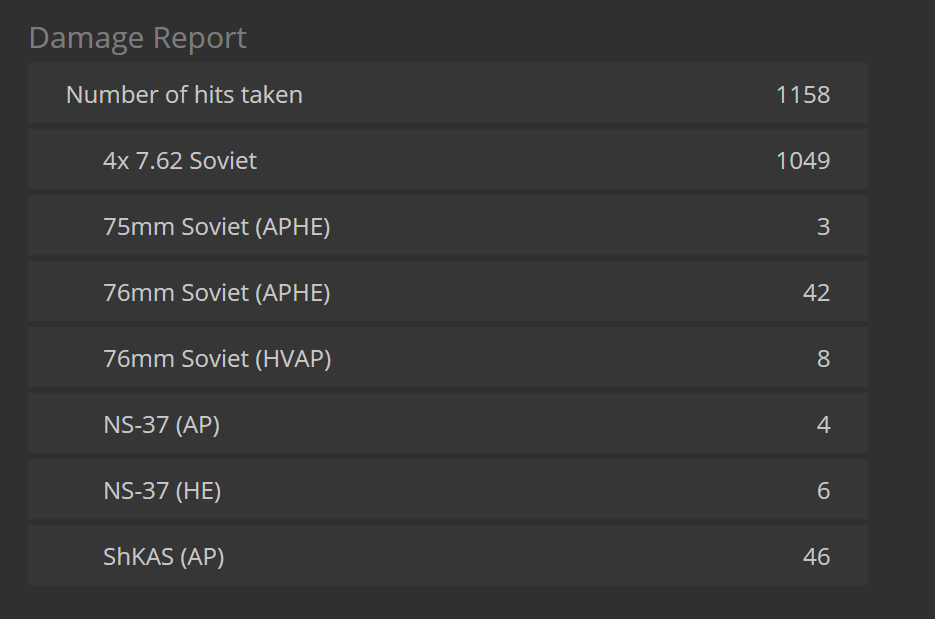Image resolution: width=935 pixels, height=619 pixels.
Task: Select the NS-37 (AP) label
Action: pyautogui.click(x=161, y=425)
